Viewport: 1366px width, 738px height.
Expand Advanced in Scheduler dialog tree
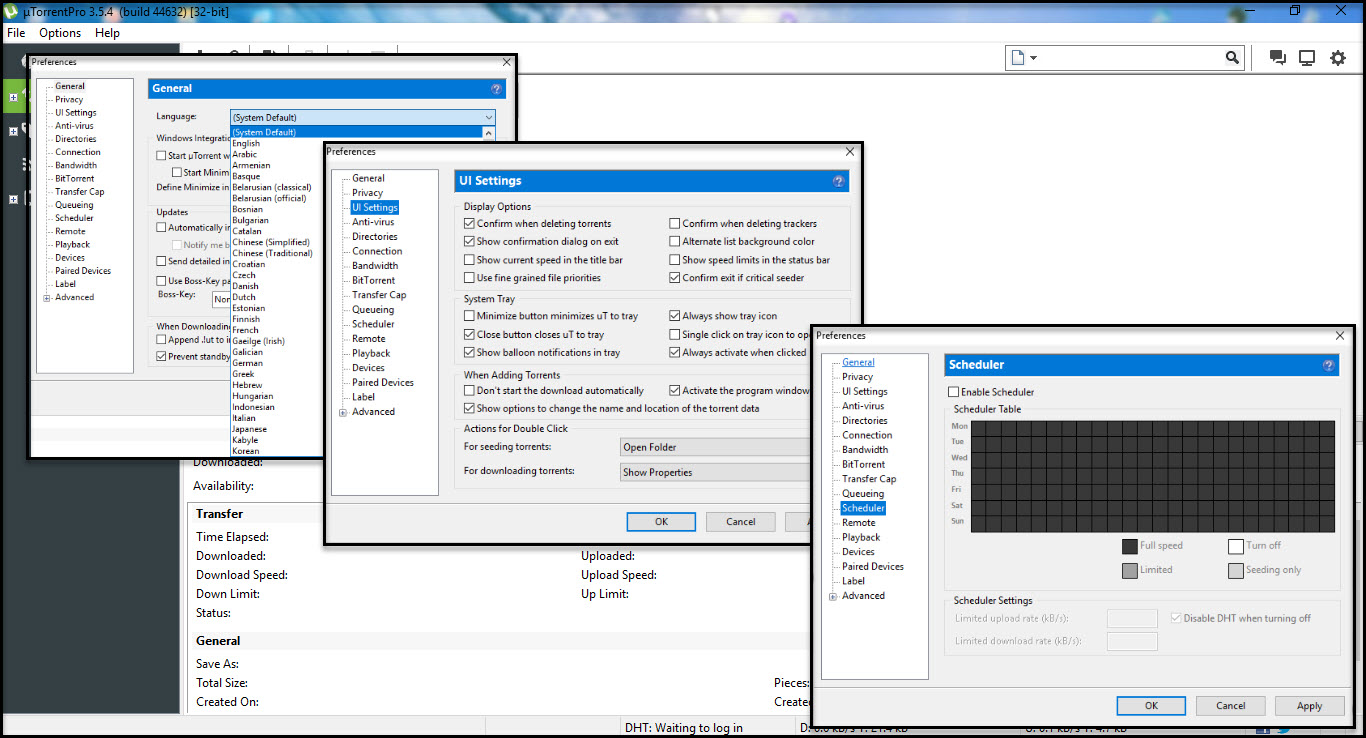833,596
